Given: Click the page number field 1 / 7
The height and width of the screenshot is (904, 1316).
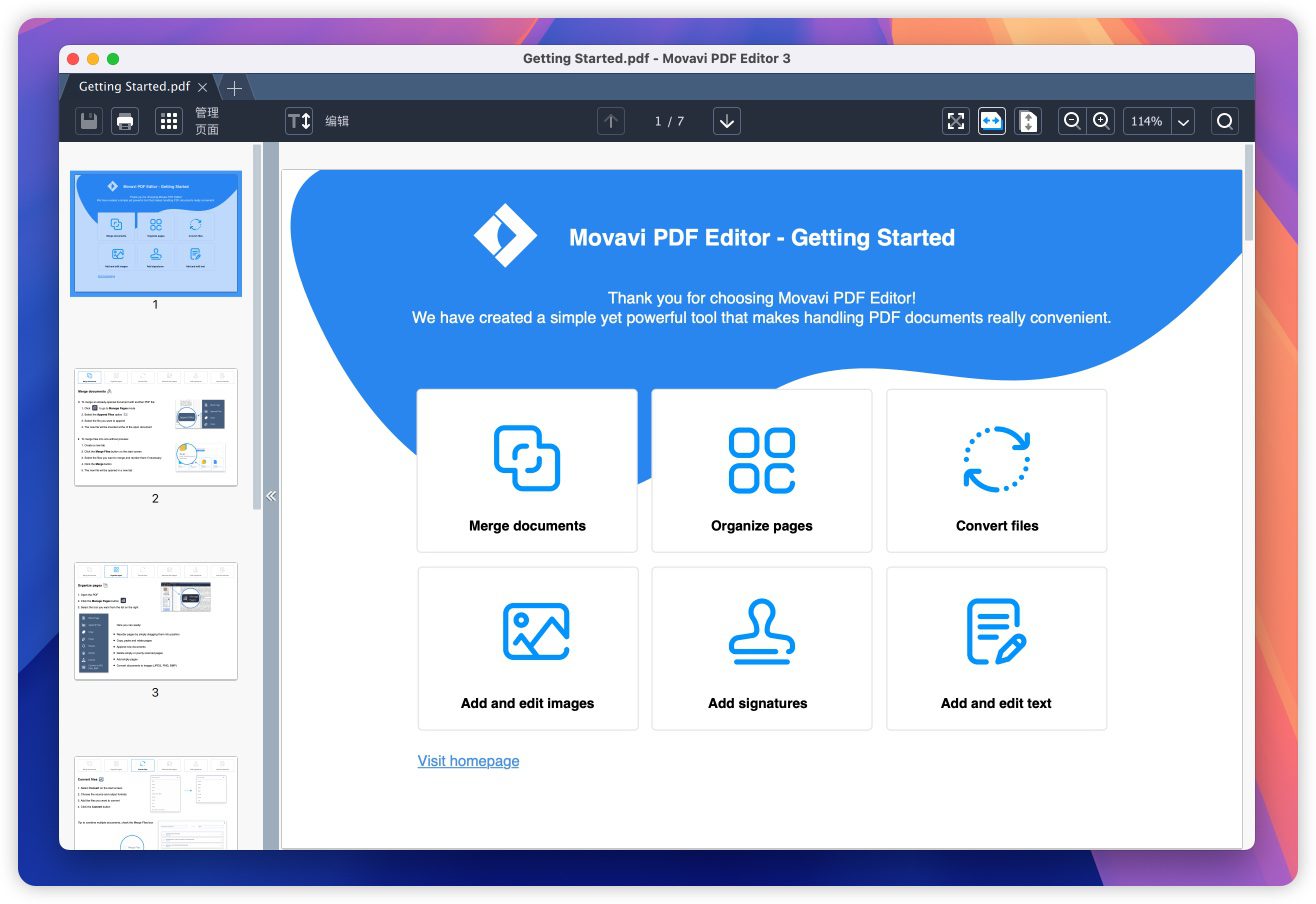Looking at the screenshot, I should (669, 121).
